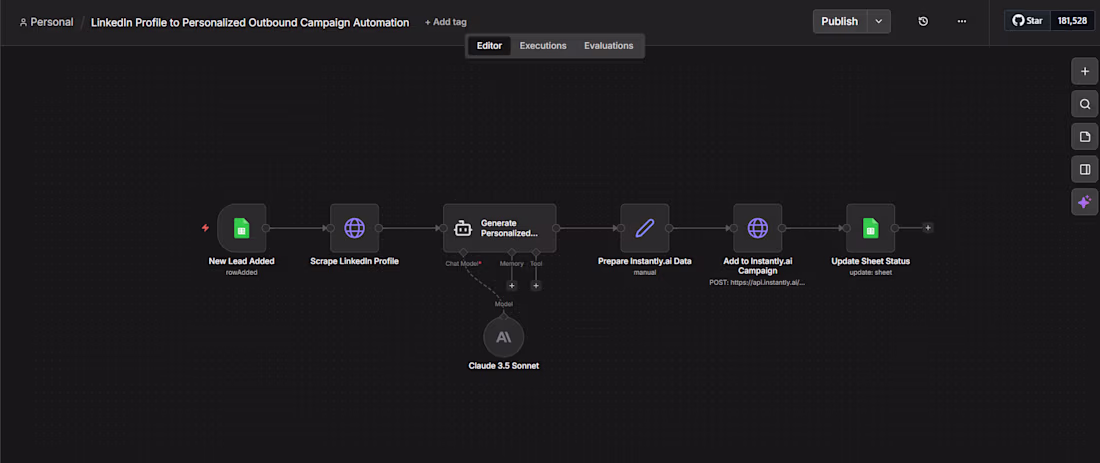Add a Memory sub-node with plus
The height and width of the screenshot is (463, 1100).
(x=511, y=286)
